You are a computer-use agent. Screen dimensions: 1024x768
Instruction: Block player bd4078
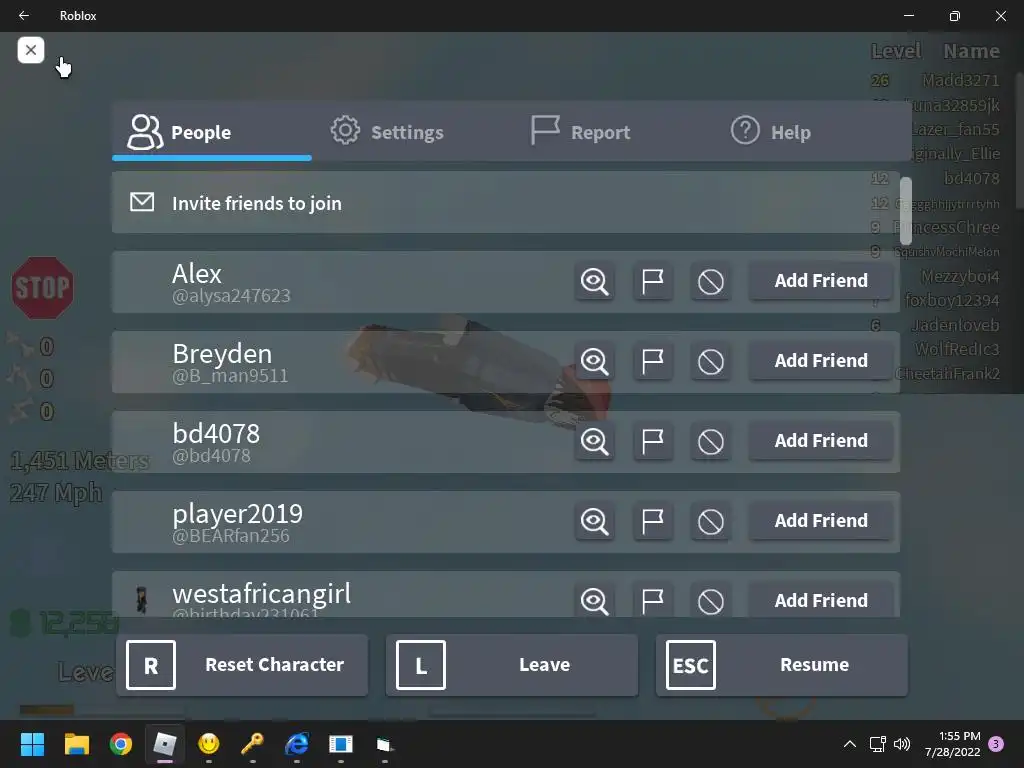point(711,441)
